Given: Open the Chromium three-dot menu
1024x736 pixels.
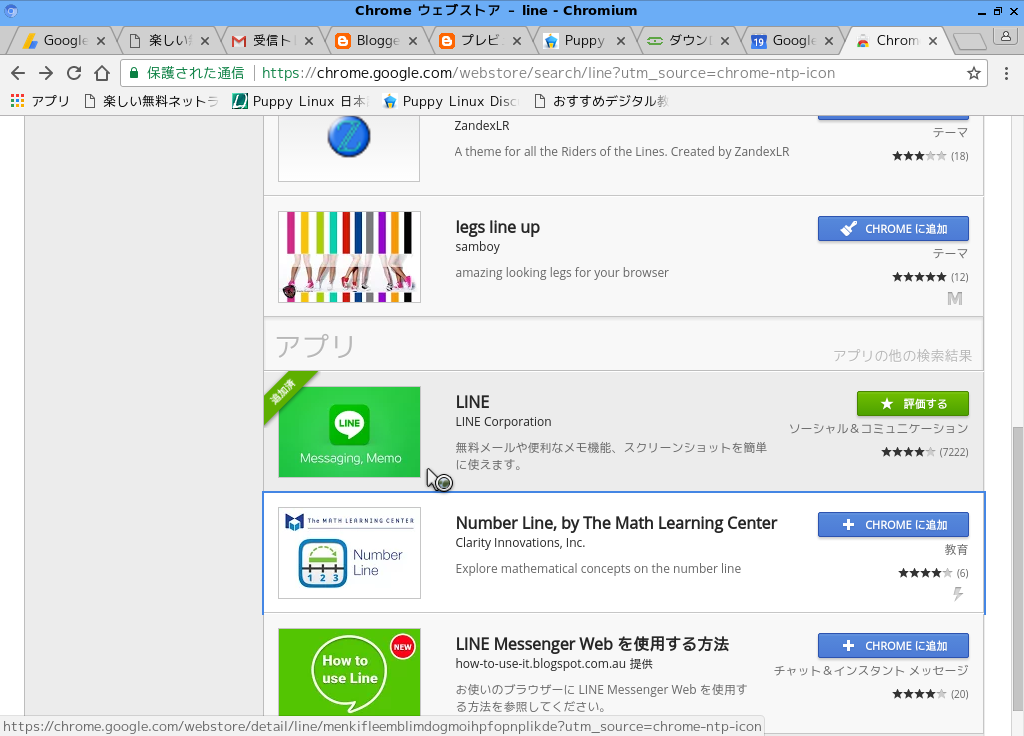Looking at the screenshot, I should pos(1008,73).
